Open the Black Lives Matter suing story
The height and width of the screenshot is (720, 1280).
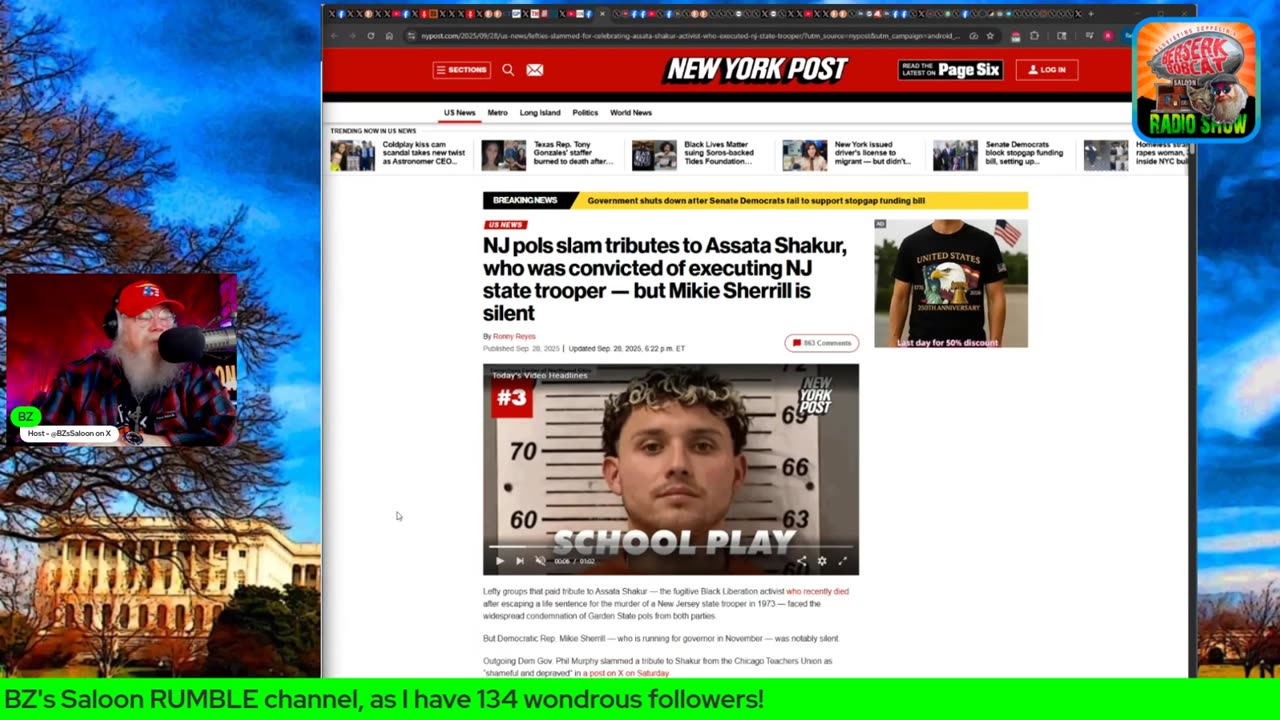719,153
